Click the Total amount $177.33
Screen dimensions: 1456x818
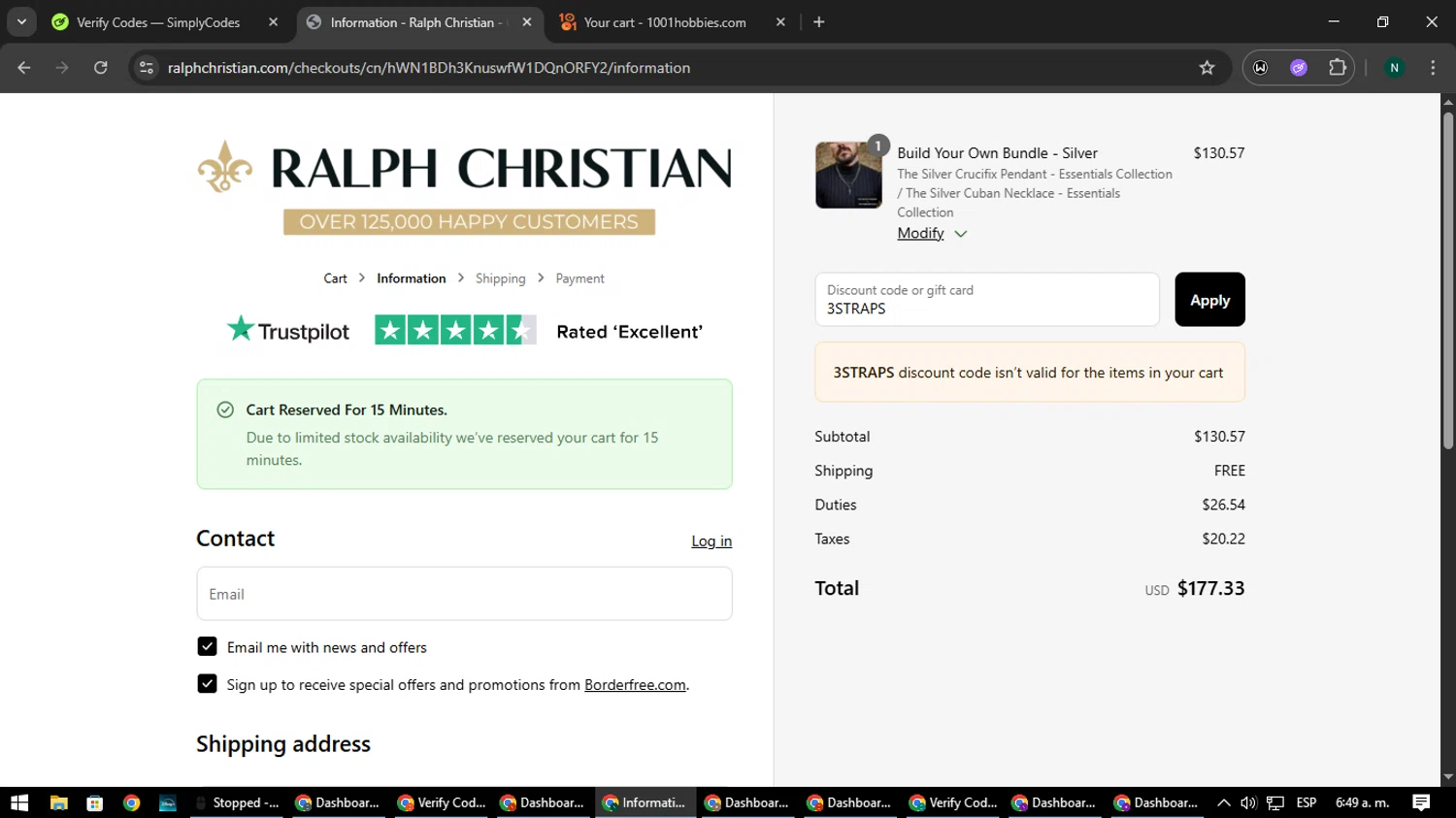coord(1210,588)
